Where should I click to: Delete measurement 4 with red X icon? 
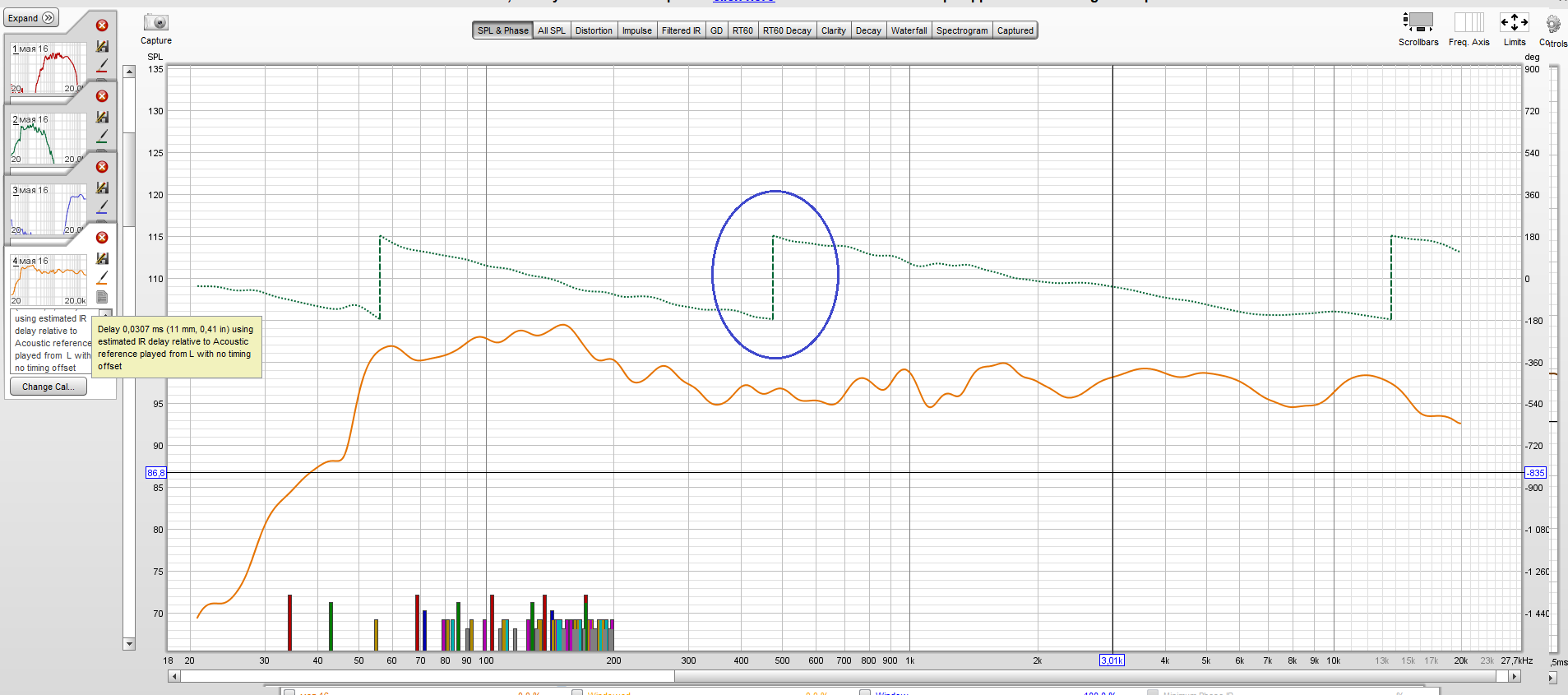(x=102, y=238)
